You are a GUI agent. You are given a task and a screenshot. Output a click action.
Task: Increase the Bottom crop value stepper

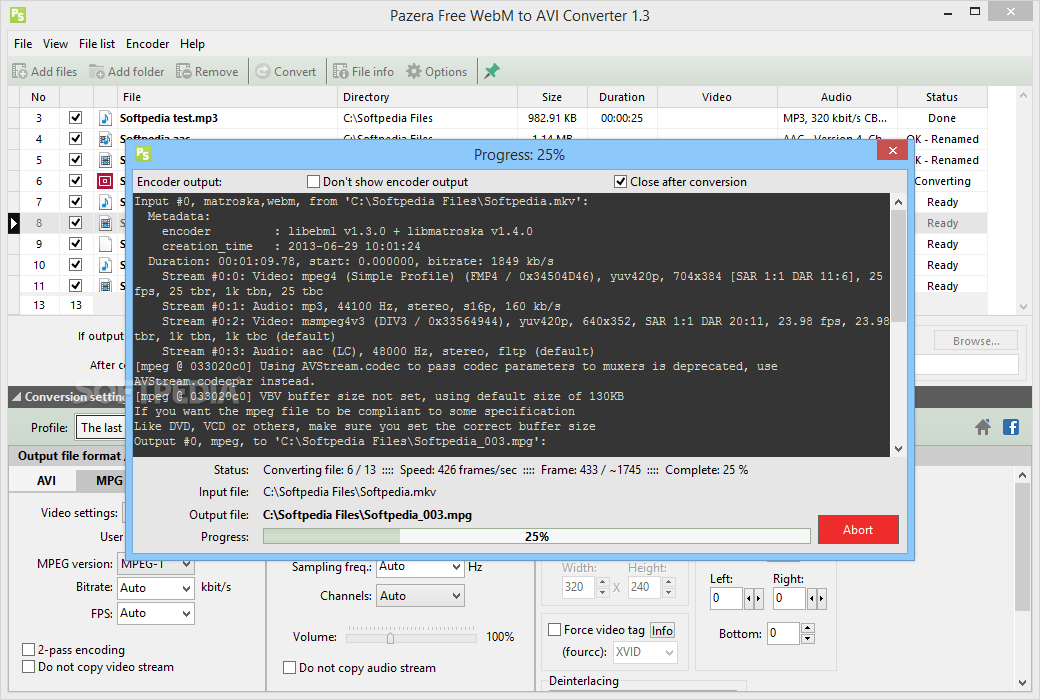click(x=807, y=628)
